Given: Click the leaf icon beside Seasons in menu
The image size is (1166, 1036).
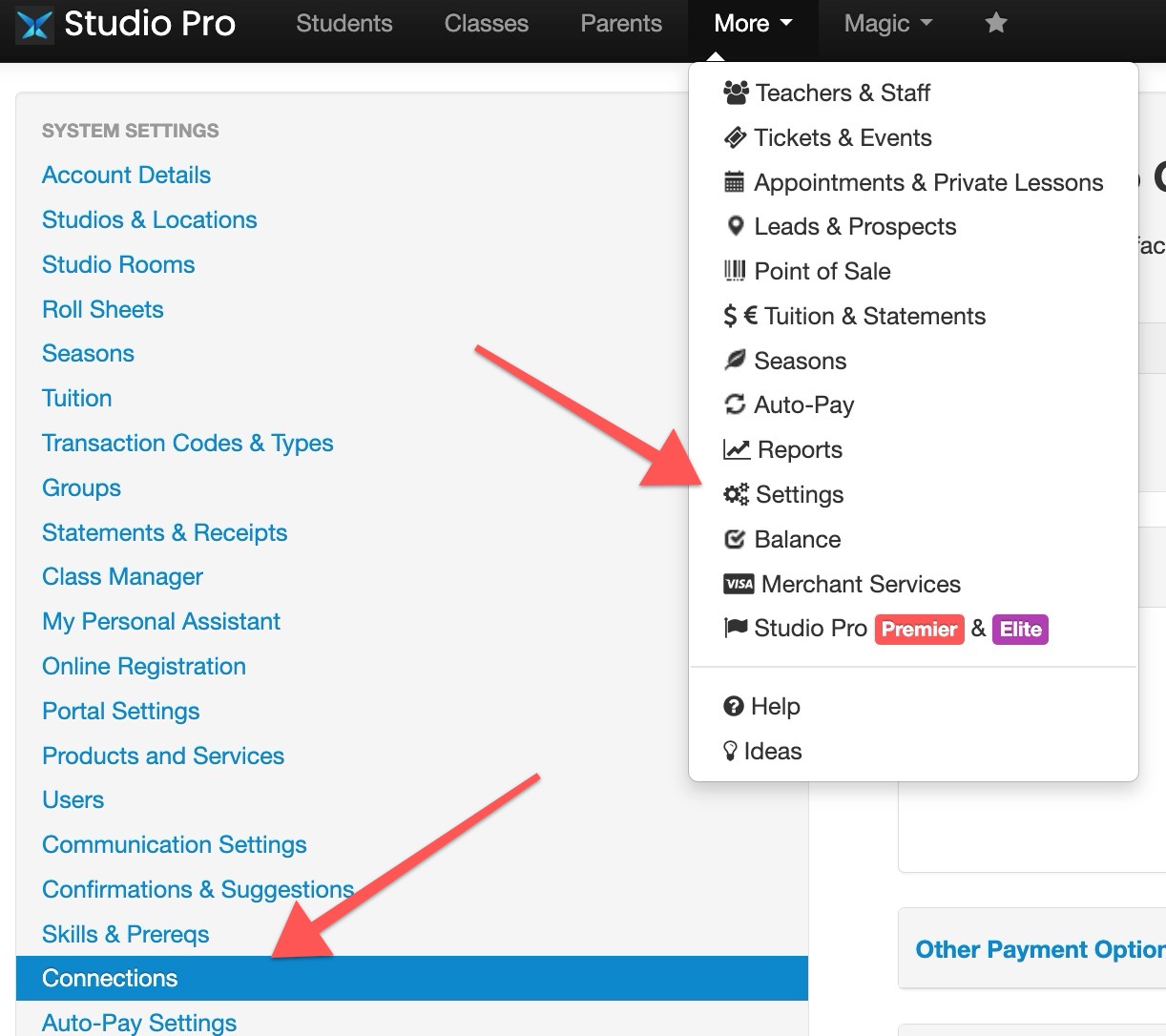Looking at the screenshot, I should (x=735, y=360).
